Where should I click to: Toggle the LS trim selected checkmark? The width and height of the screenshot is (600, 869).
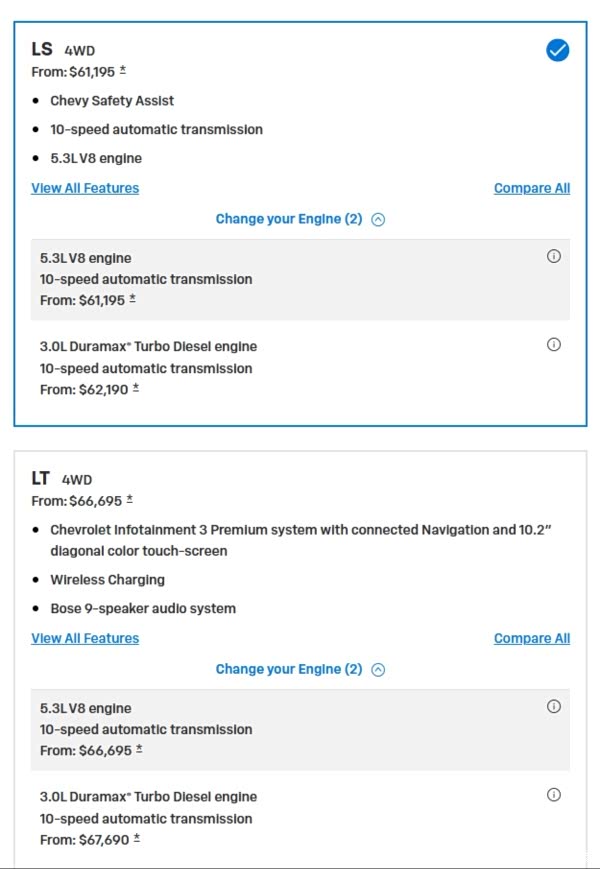[x=557, y=50]
